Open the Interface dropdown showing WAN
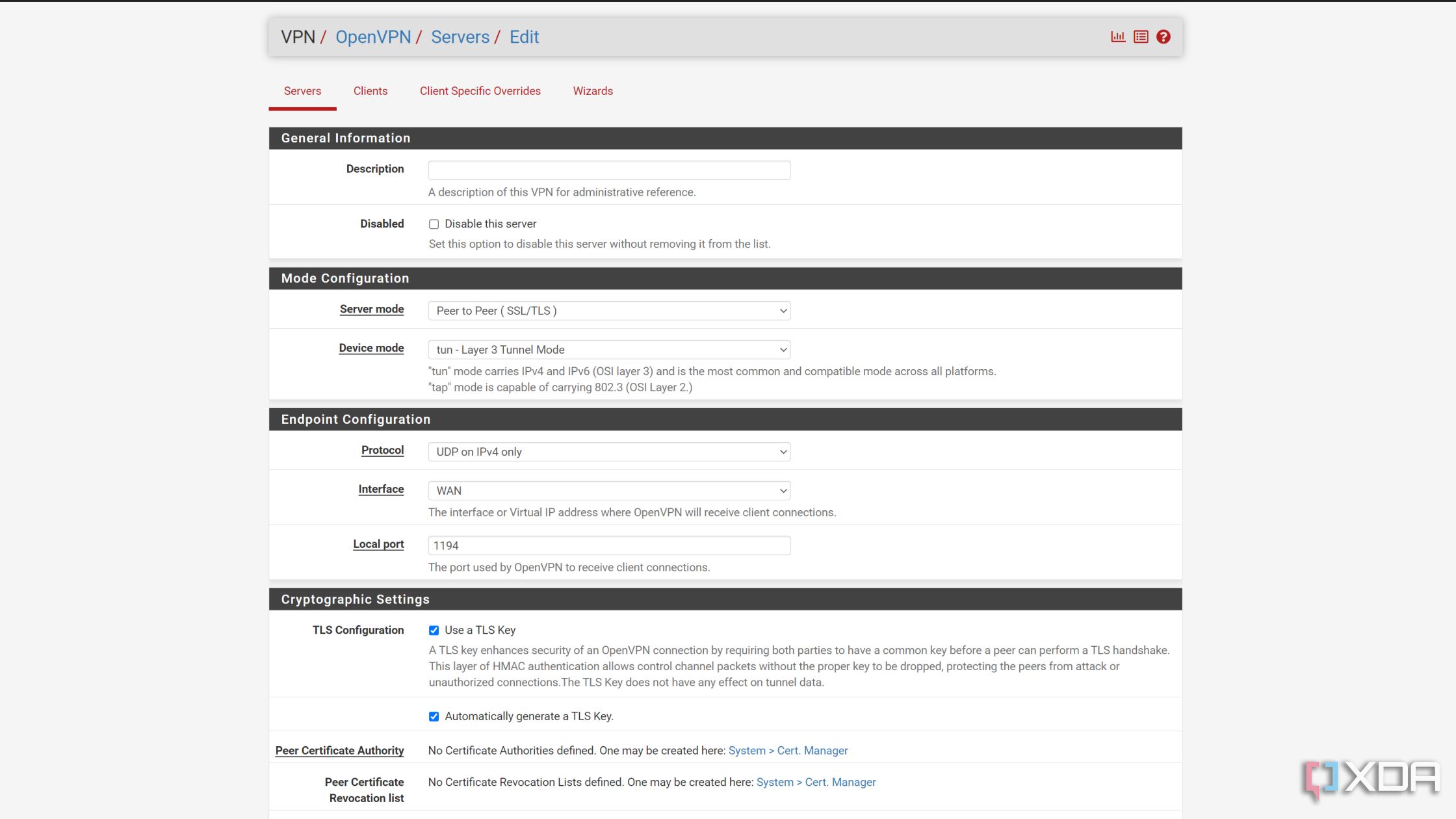 click(609, 491)
